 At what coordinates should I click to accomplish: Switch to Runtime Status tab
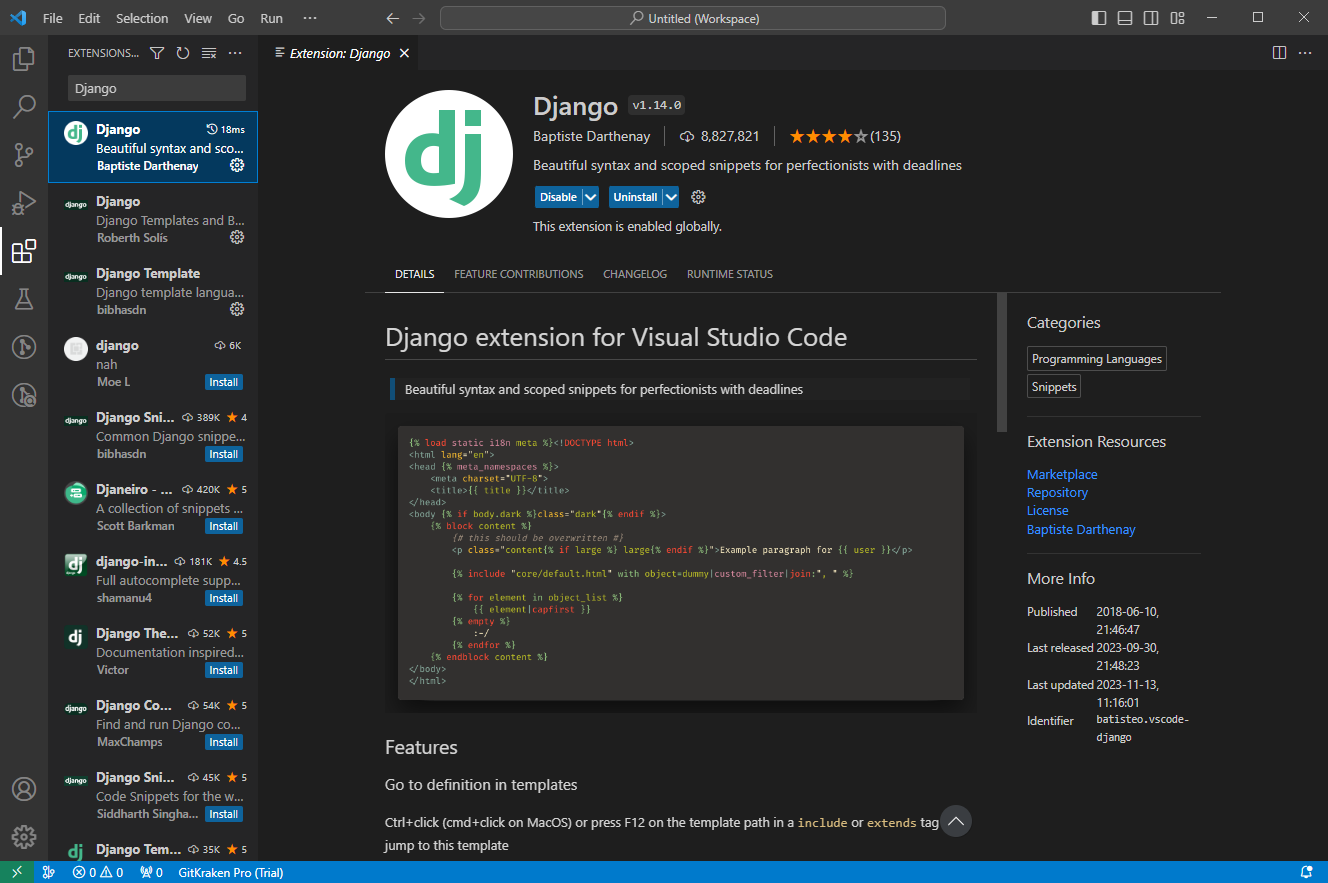[730, 274]
